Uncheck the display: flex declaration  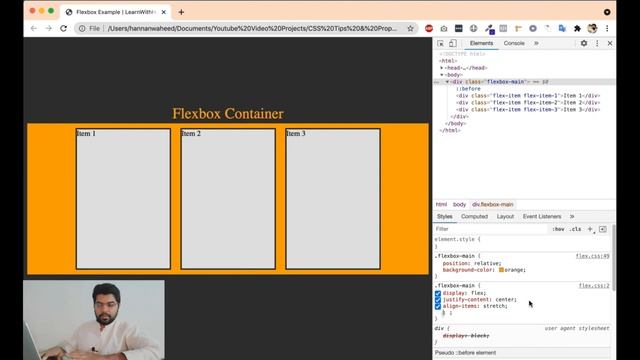point(438,293)
